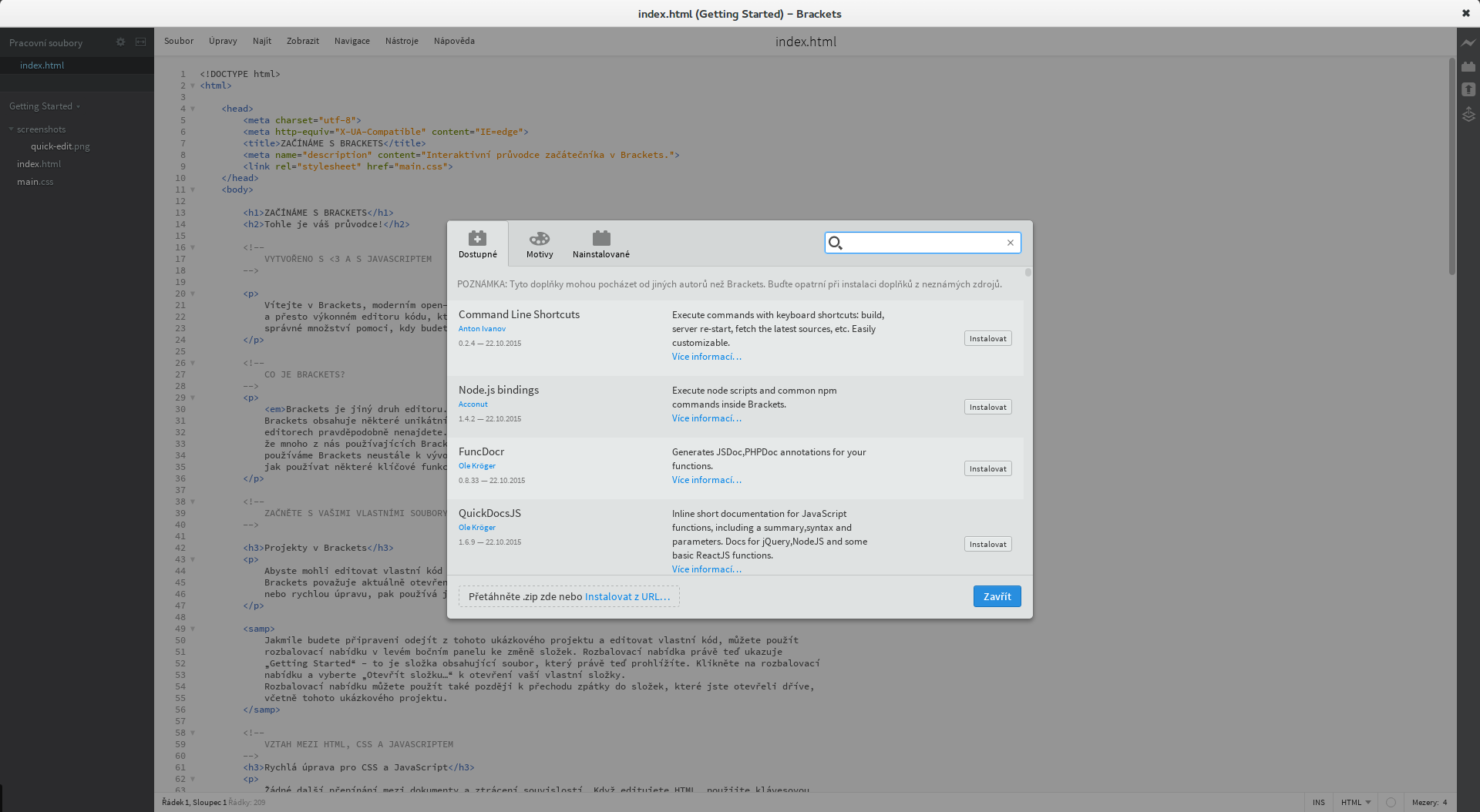Screen dimensions: 1480x812
Task: Click the Řádek 1, Sloupec 1 cursor position
Action: pyautogui.click(x=194, y=803)
